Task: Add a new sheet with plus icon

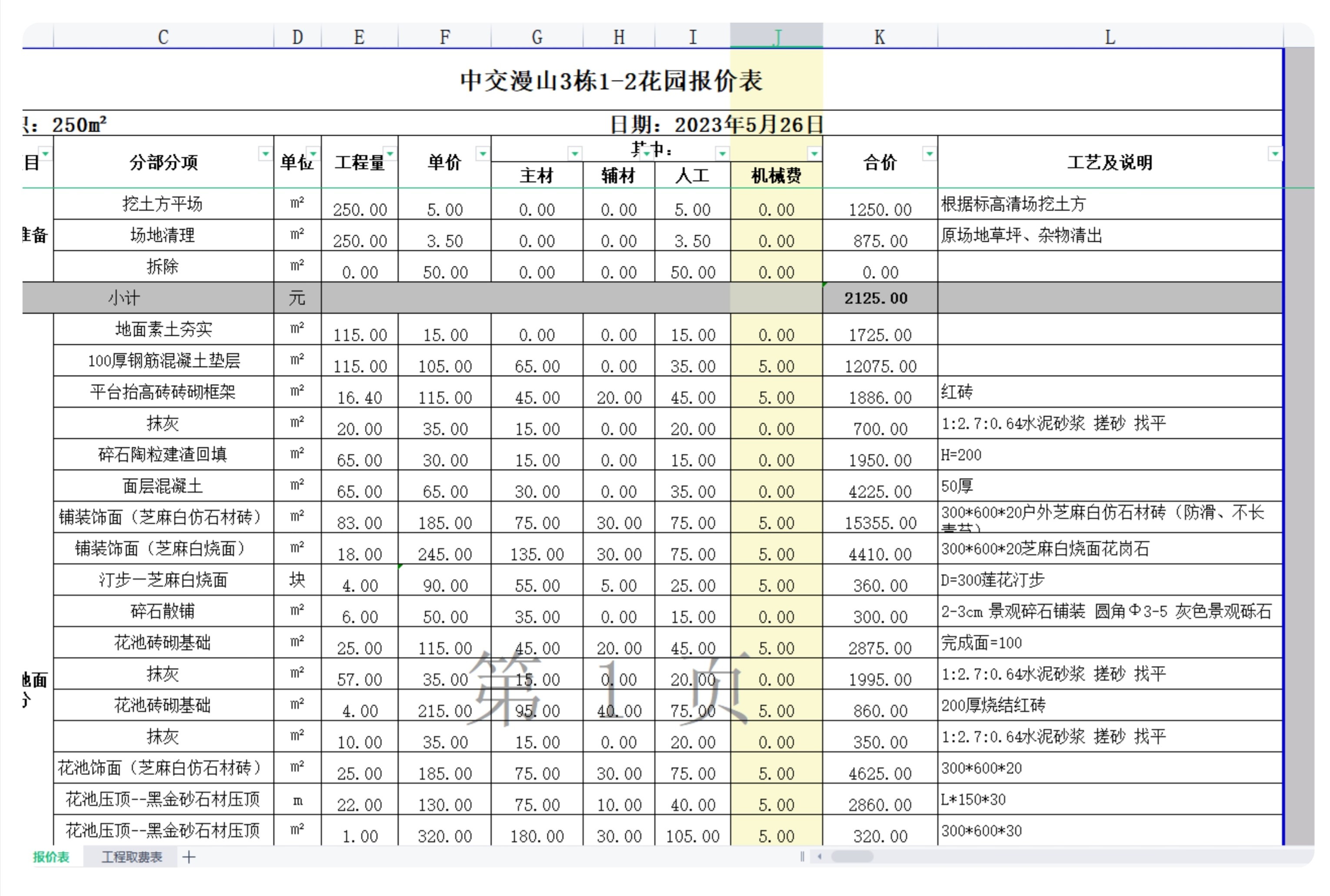Action: [189, 856]
